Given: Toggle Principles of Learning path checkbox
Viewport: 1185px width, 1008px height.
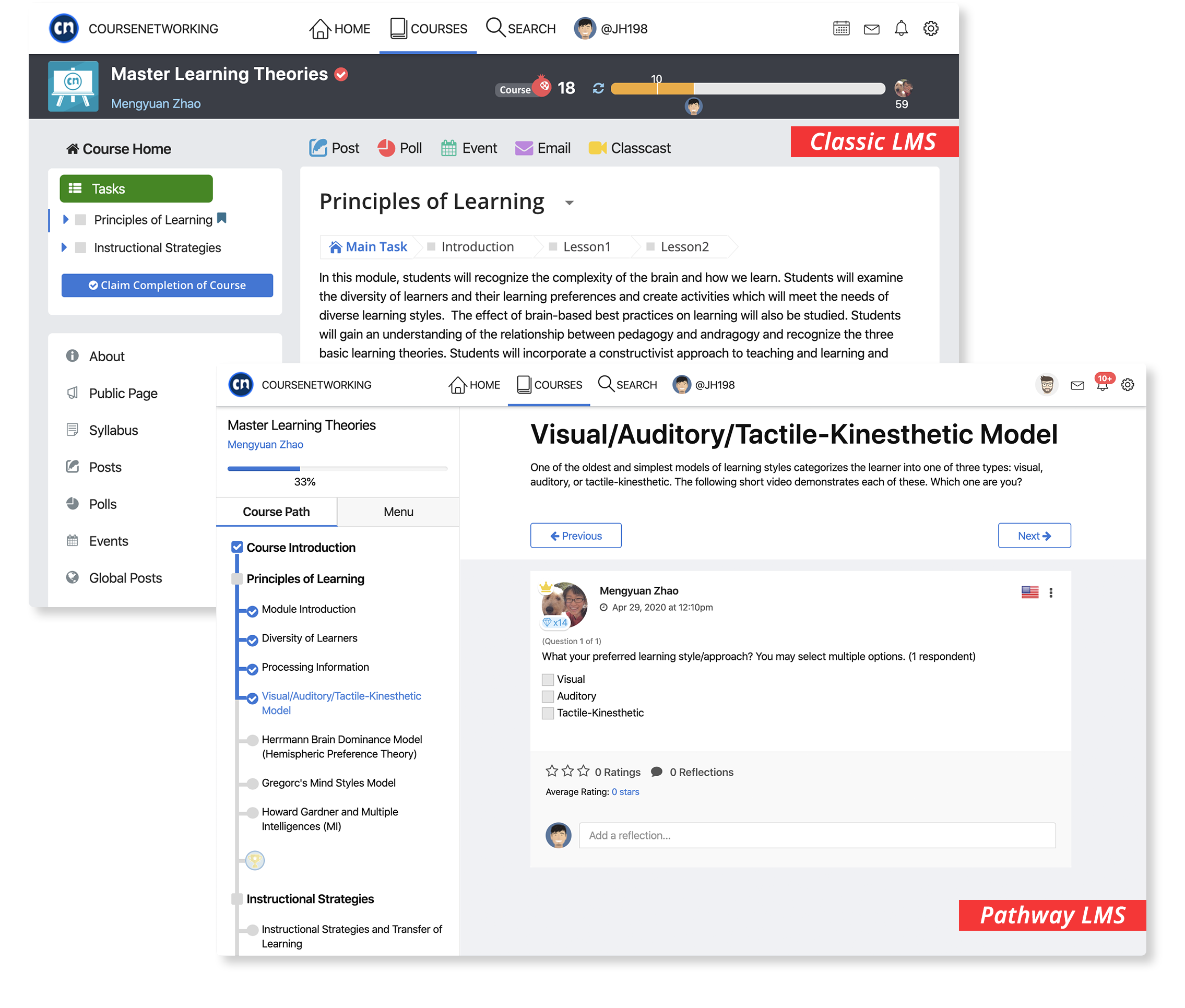Looking at the screenshot, I should click(x=236, y=578).
